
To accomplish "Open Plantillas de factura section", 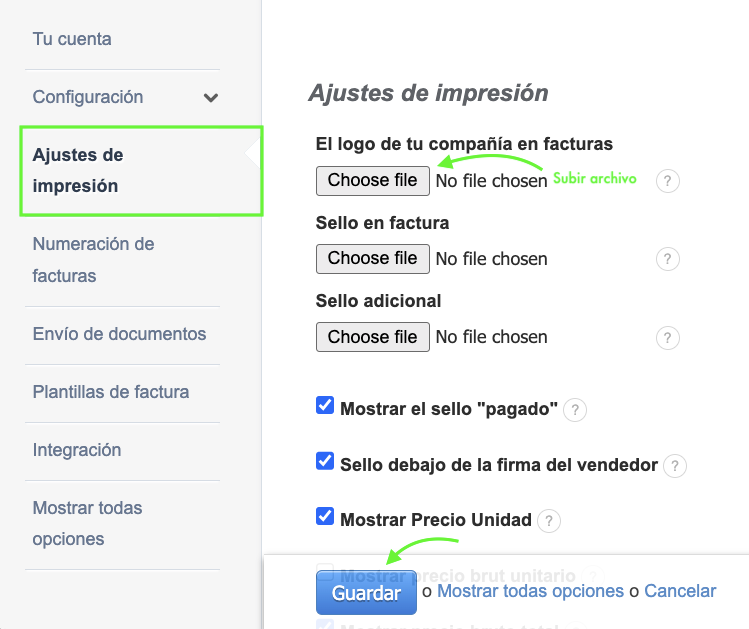I will click(110, 392).
